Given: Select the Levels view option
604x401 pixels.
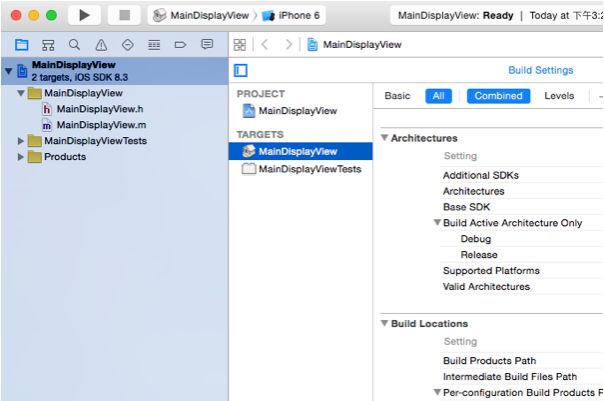Looking at the screenshot, I should click(559, 96).
